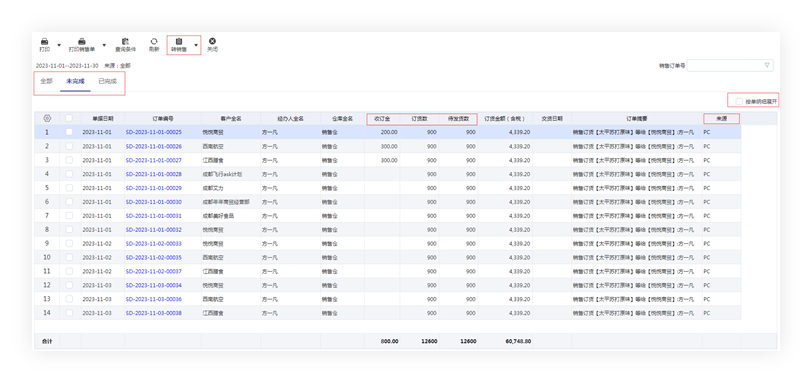Click date range text 2023-11-01--2023-11-30
This screenshot has width=812, height=383.
point(67,66)
